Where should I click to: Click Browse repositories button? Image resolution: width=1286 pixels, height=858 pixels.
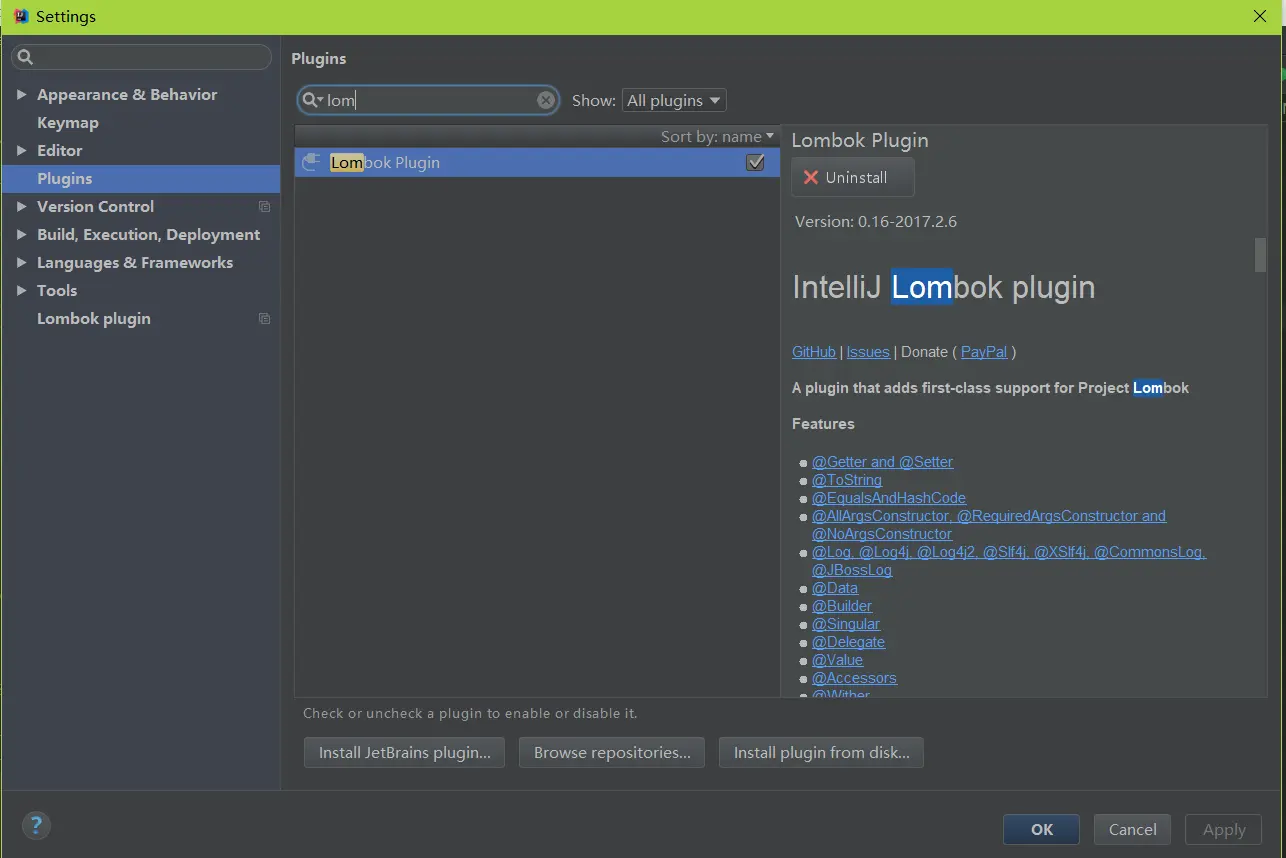[612, 752]
